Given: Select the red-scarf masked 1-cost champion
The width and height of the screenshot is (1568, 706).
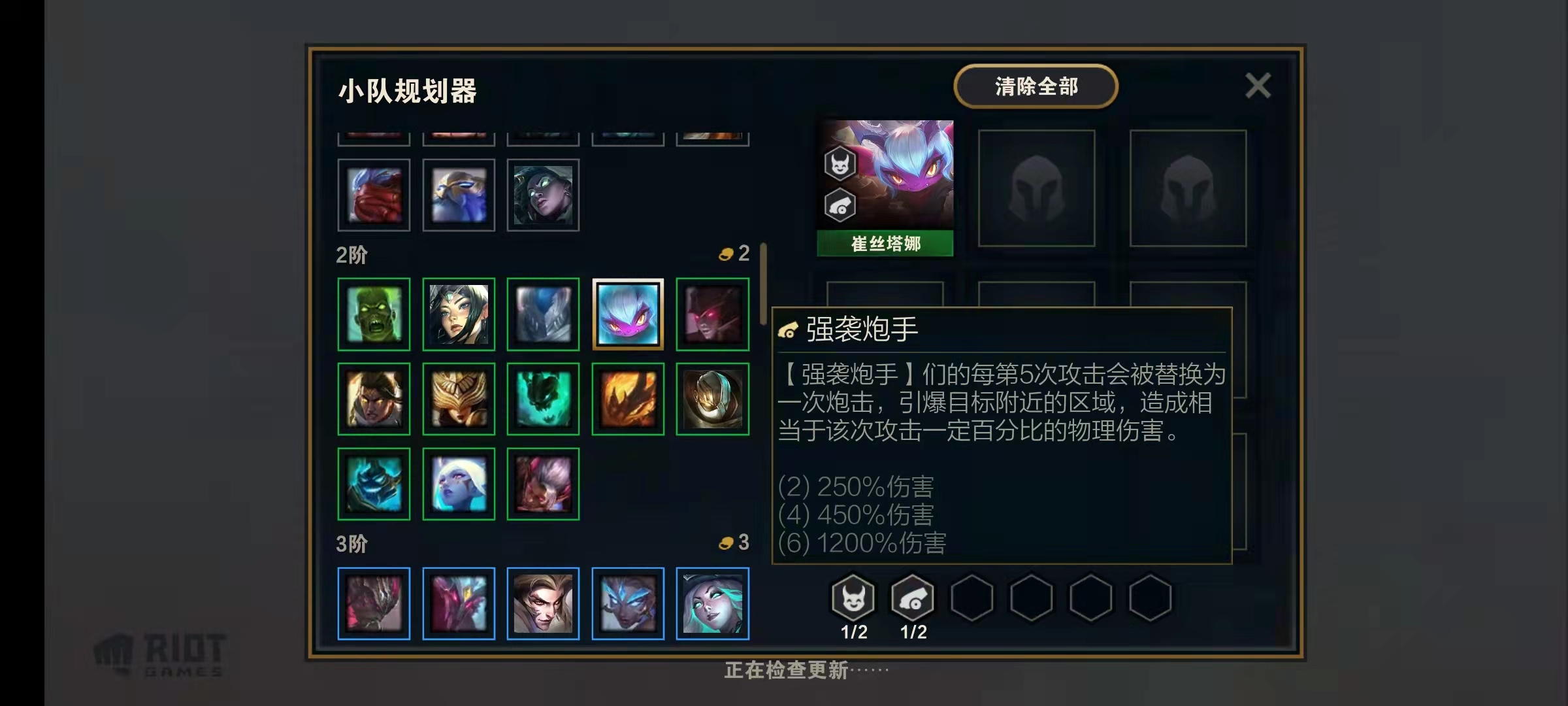Looking at the screenshot, I should 374,195.
